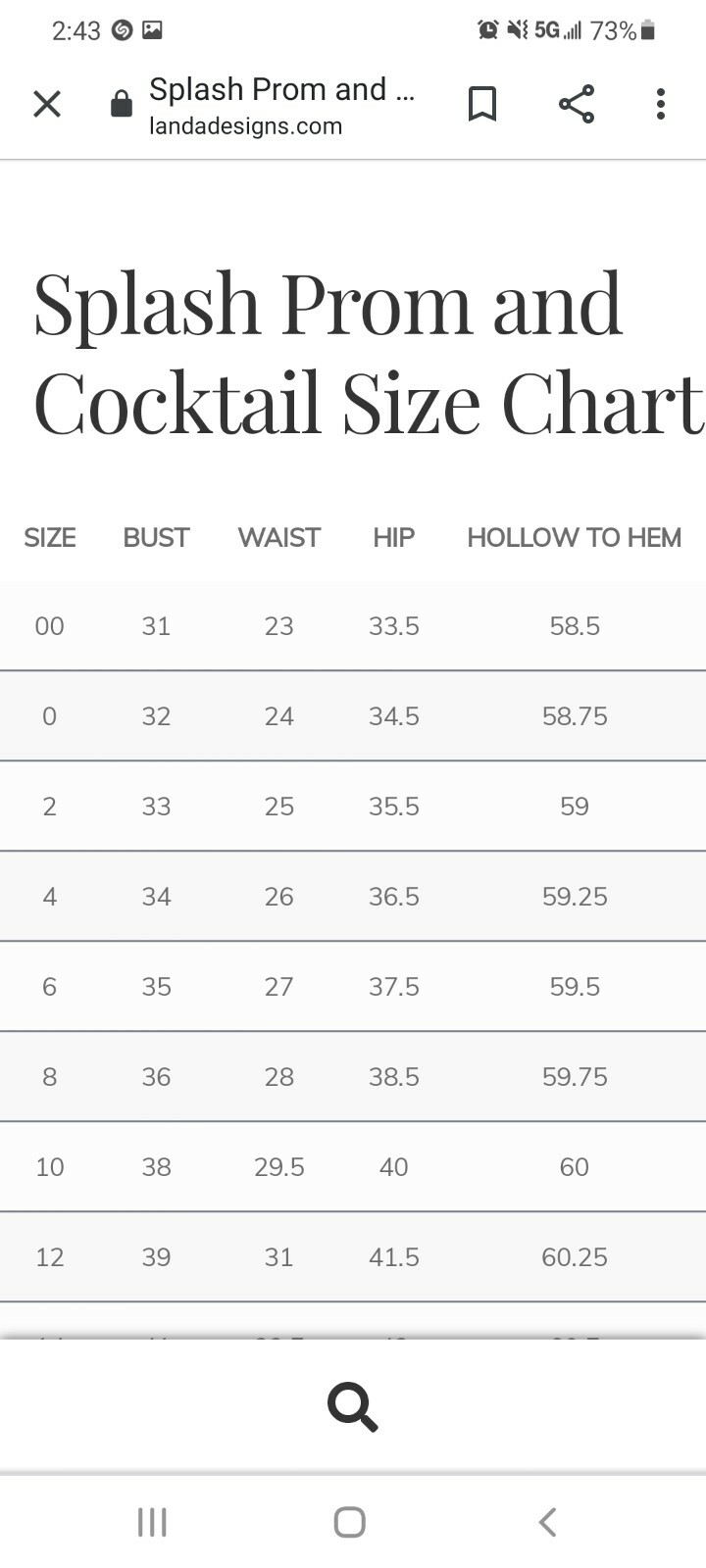706x1568 pixels.
Task: Tap the magnifying glass search icon
Action: (353, 1407)
